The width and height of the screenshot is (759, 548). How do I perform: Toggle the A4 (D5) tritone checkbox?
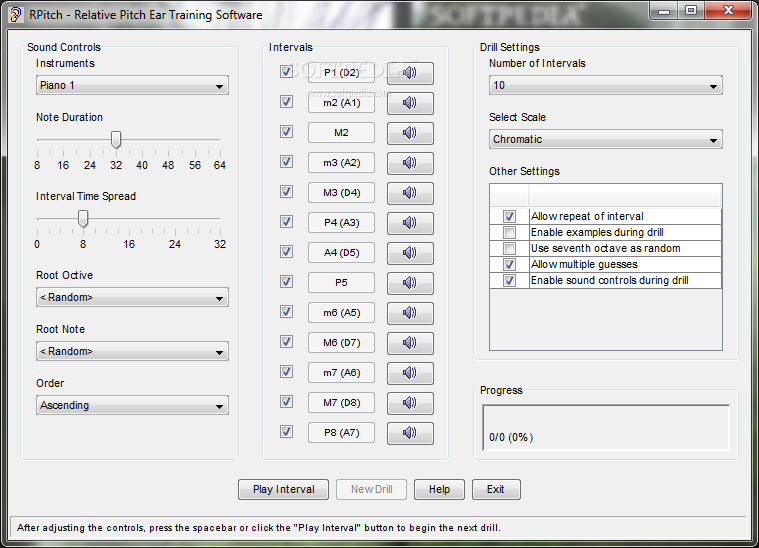(x=287, y=252)
